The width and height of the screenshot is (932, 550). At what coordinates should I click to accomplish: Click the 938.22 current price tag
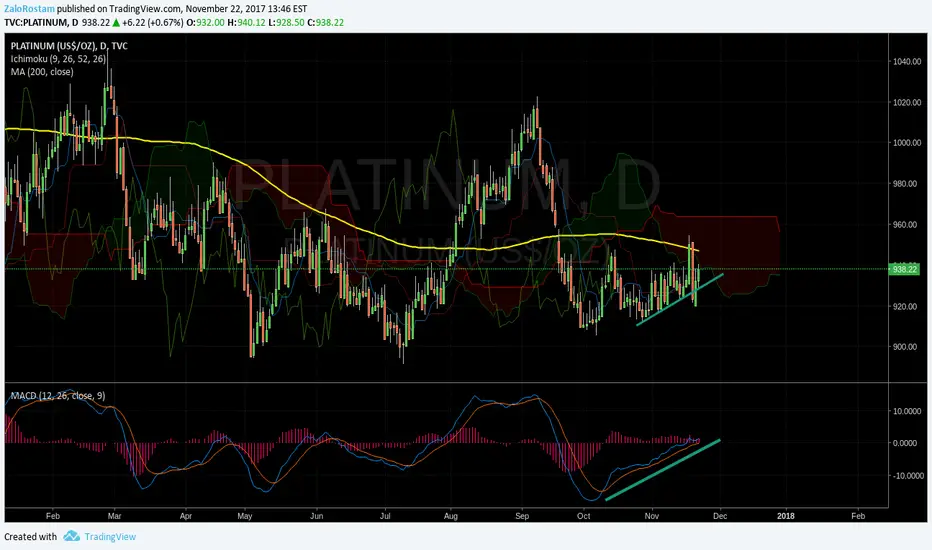pyautogui.click(x=904, y=269)
